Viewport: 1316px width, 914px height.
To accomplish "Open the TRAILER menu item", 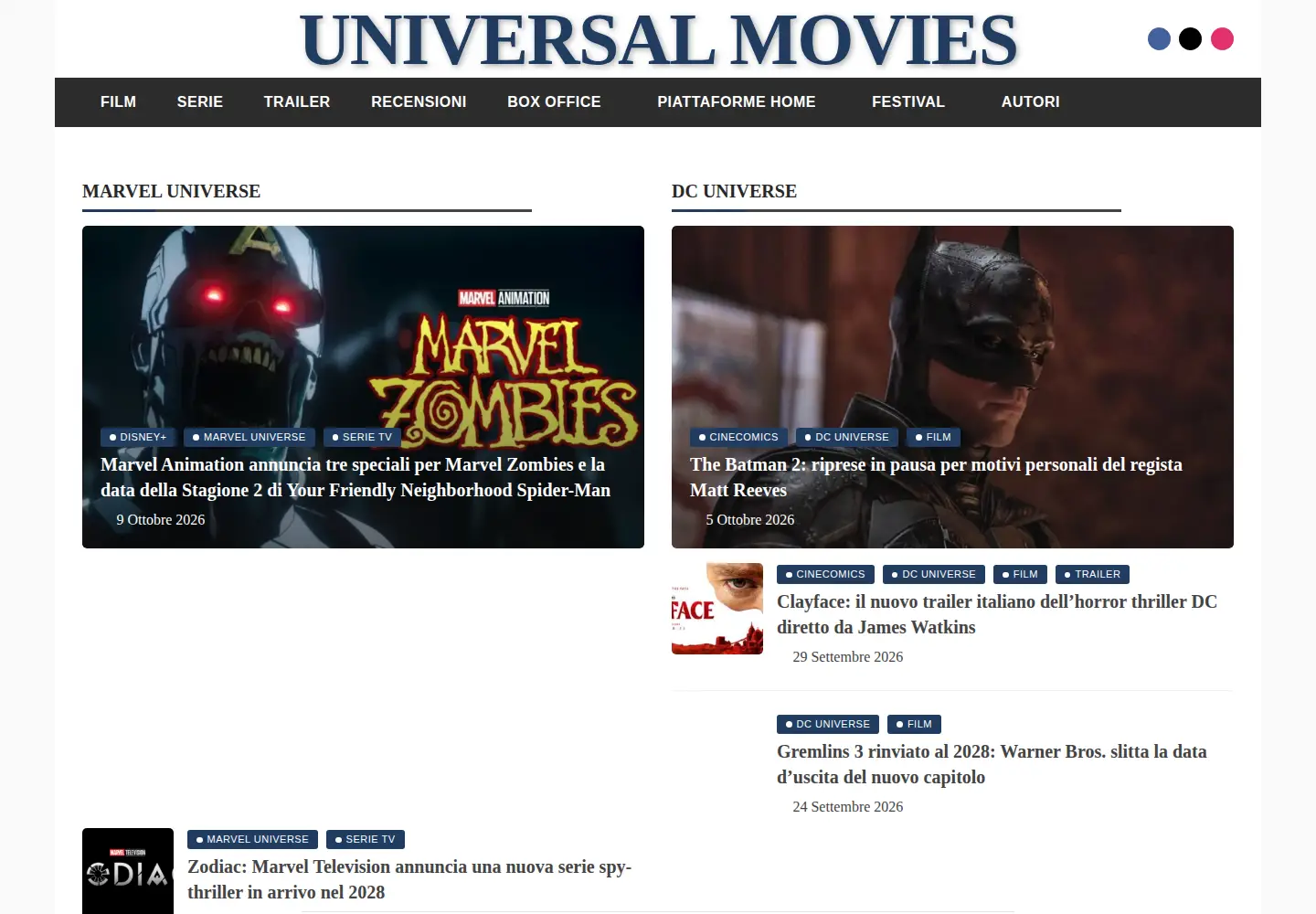I will [x=297, y=102].
